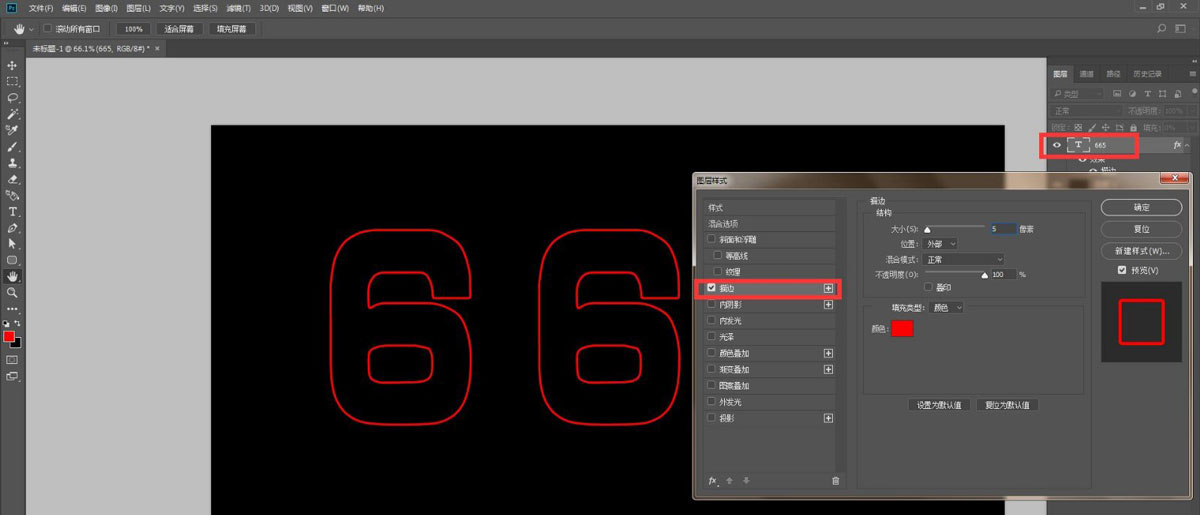Toggle visibility of layer 665

[1057, 145]
